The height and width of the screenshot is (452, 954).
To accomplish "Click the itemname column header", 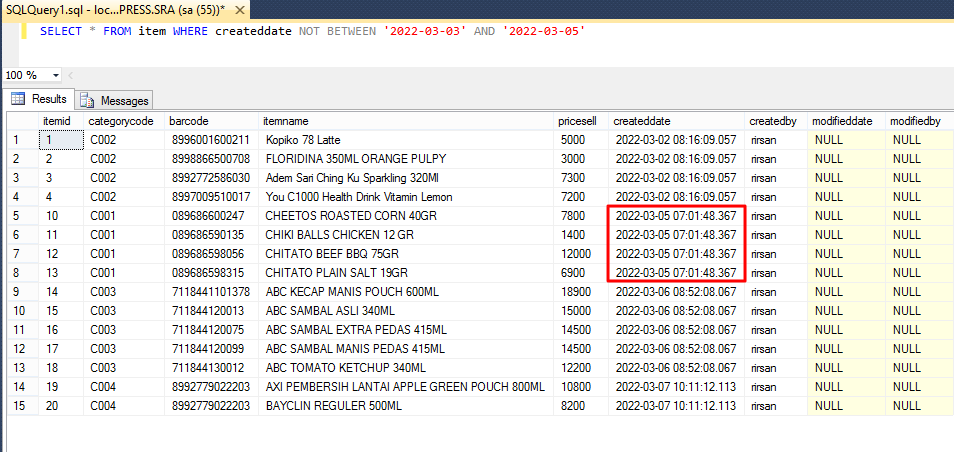I will tap(406, 121).
